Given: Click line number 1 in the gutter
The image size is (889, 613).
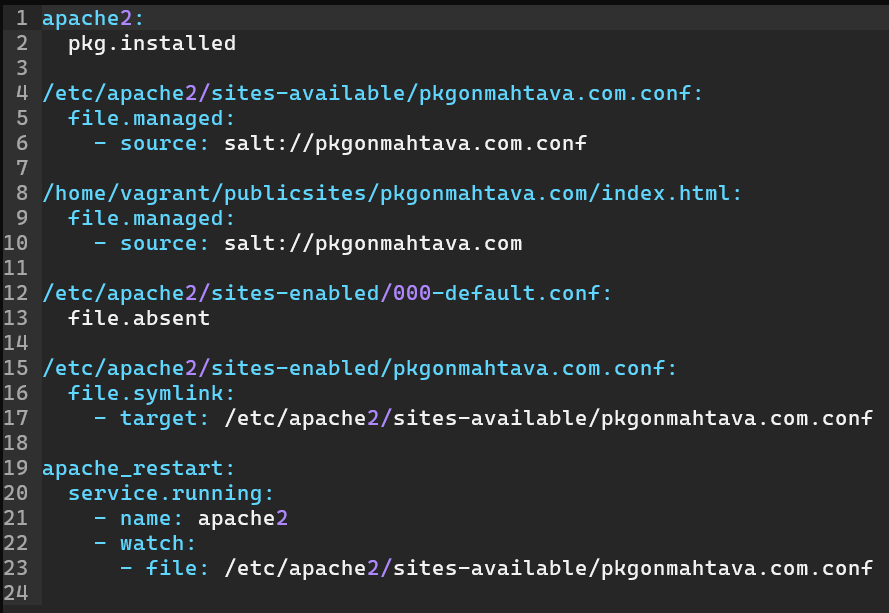Looking at the screenshot, I should pos(21,18).
